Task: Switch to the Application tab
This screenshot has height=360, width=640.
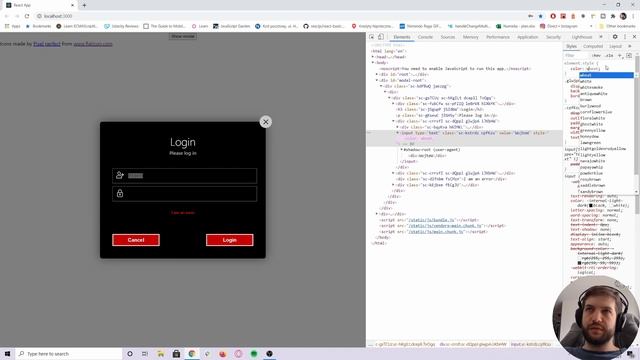Action: (527, 37)
